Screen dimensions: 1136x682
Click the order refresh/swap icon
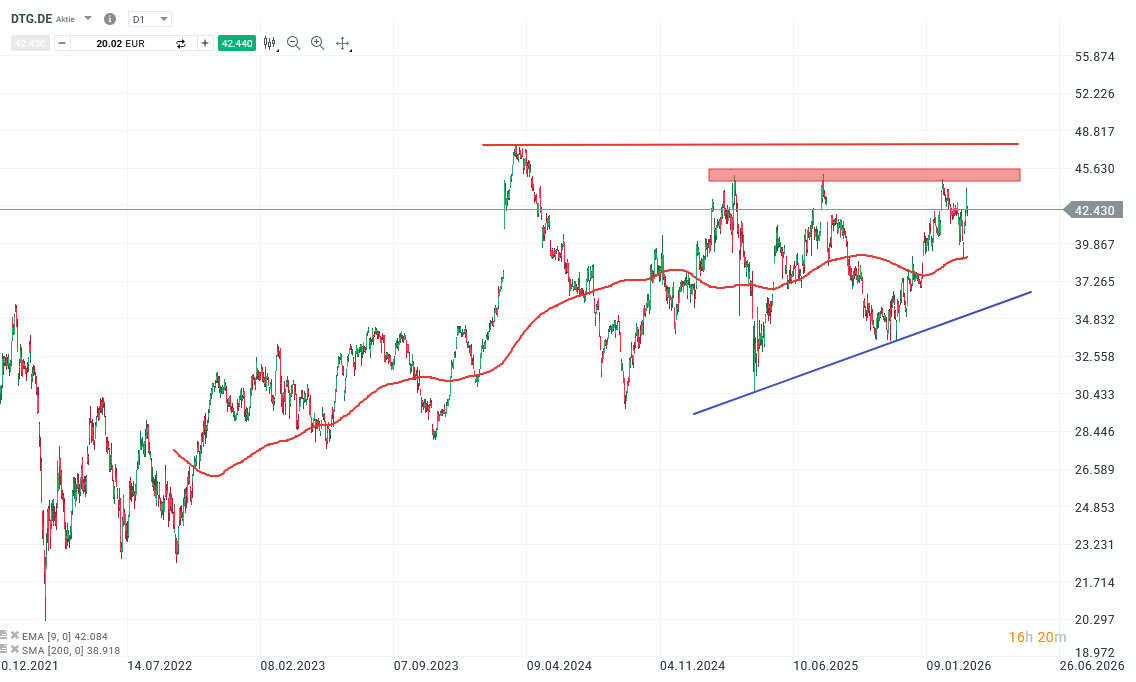coord(181,43)
